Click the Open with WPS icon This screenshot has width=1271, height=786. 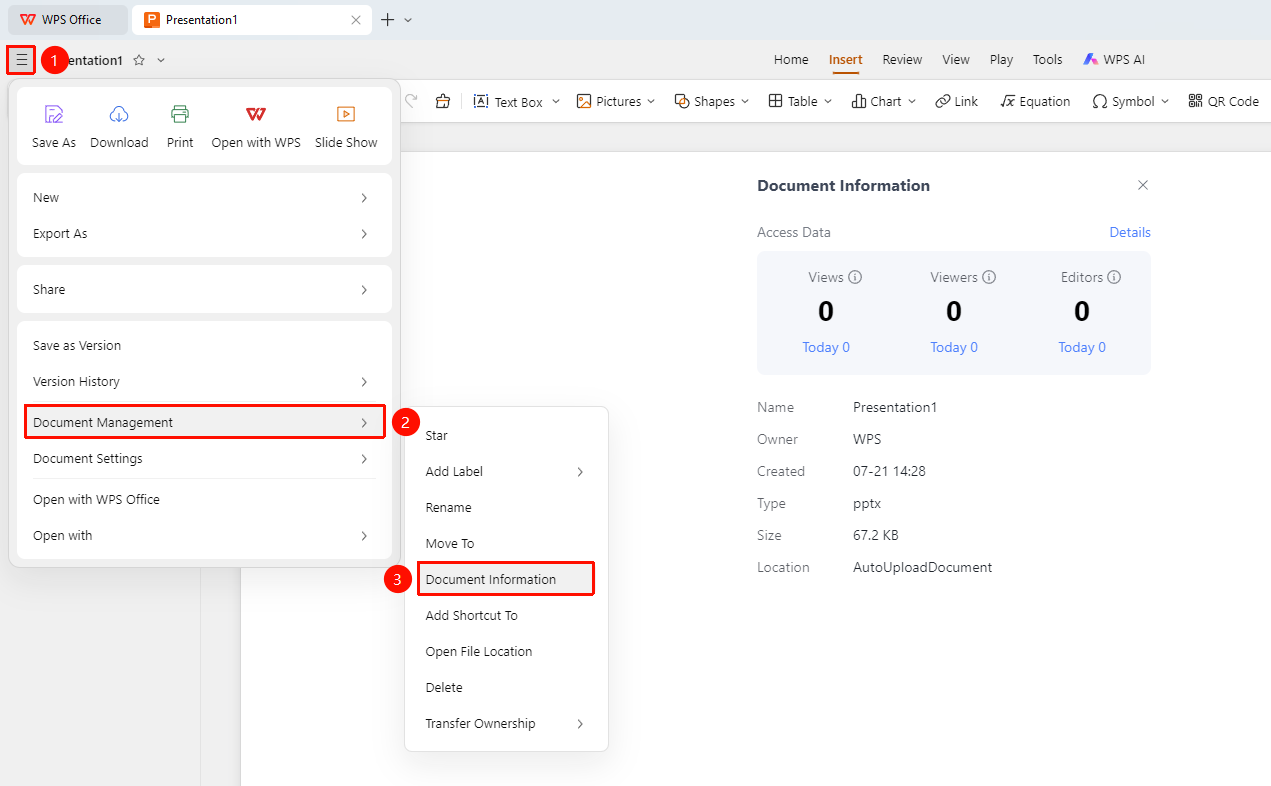click(256, 114)
